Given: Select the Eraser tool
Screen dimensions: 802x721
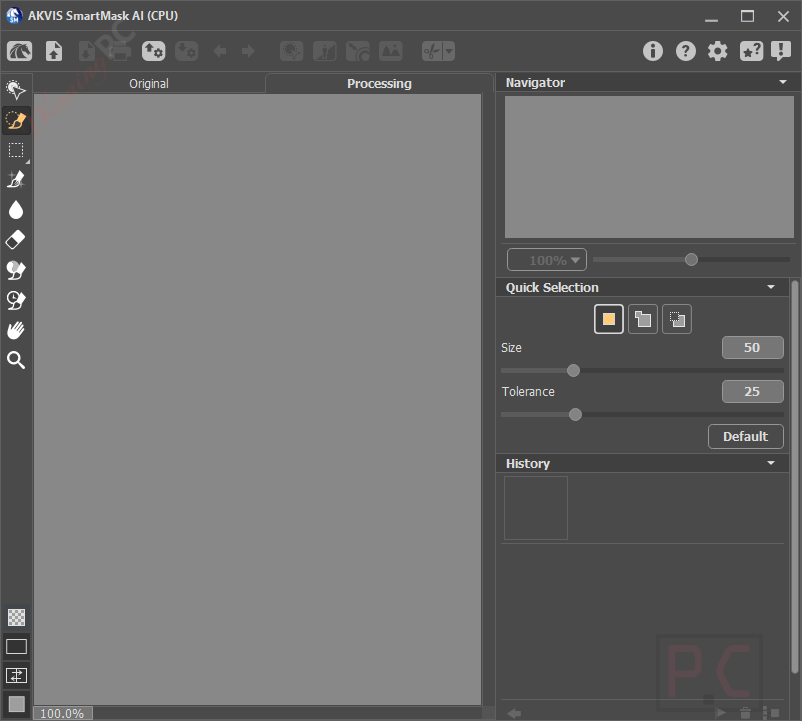Looking at the screenshot, I should [x=16, y=240].
